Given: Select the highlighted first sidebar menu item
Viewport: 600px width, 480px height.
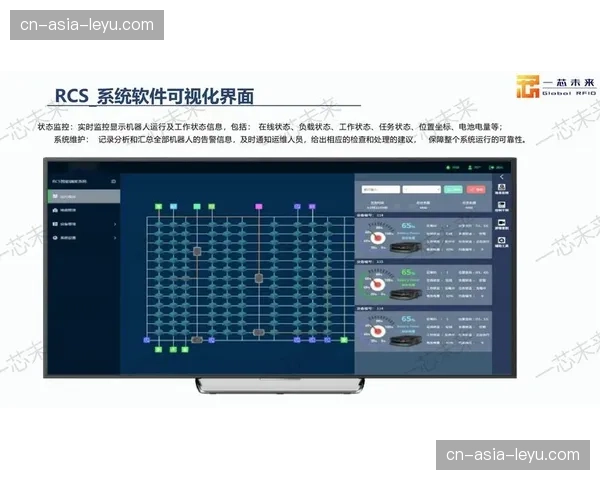Looking at the screenshot, I should tap(84, 196).
